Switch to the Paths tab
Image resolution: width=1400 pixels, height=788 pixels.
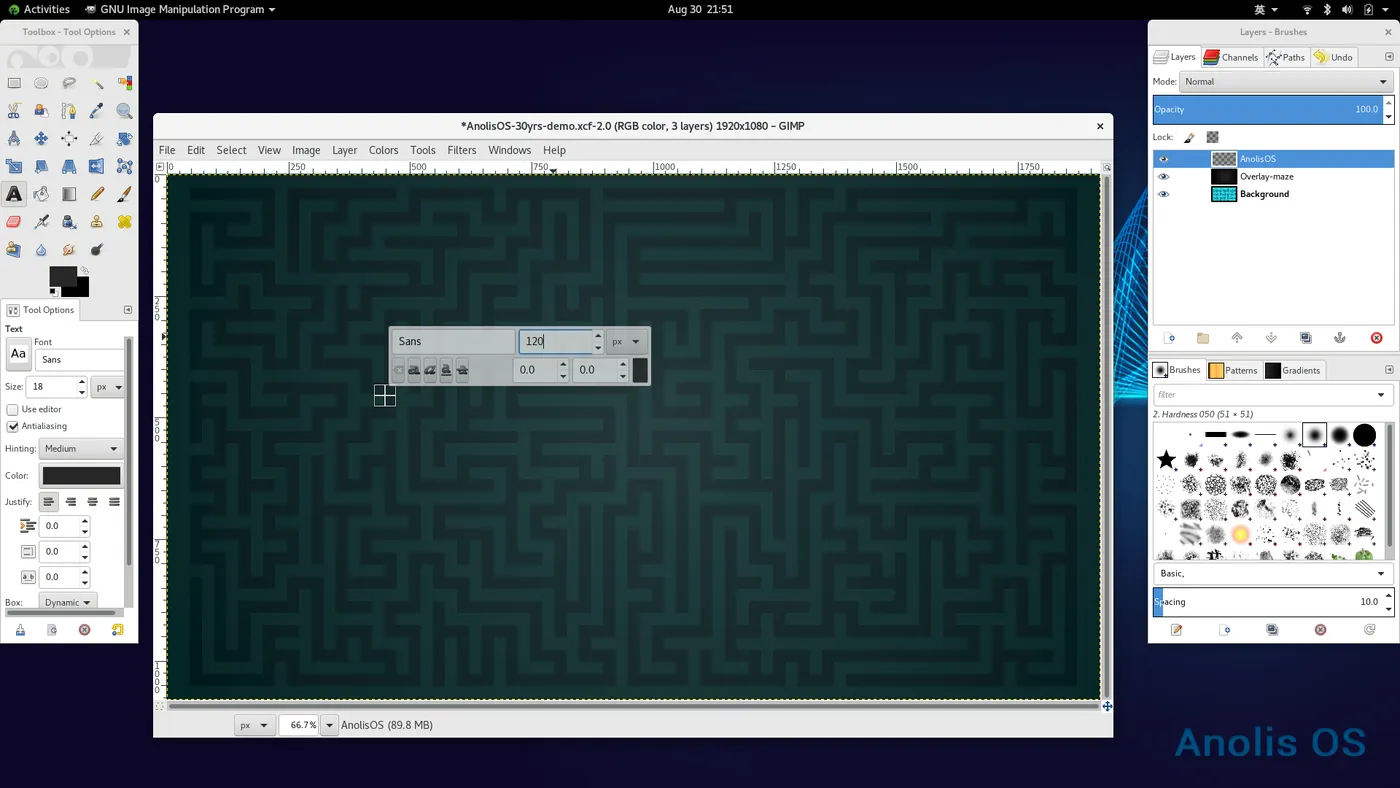1286,57
